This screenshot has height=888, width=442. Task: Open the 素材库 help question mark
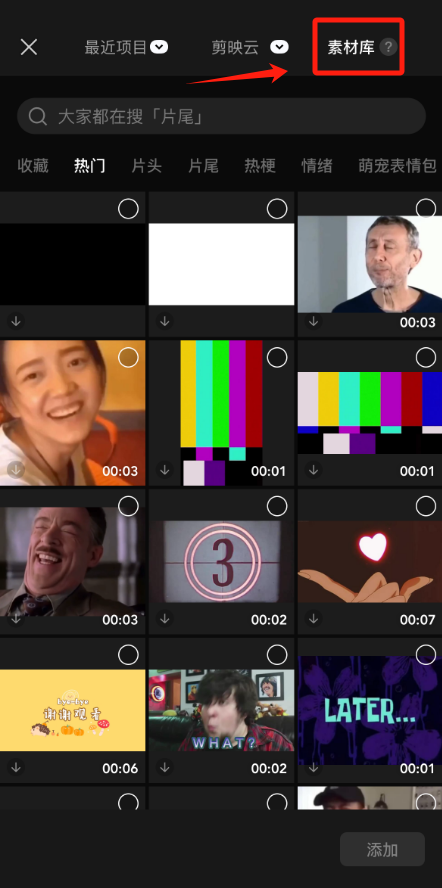pyautogui.click(x=388, y=47)
